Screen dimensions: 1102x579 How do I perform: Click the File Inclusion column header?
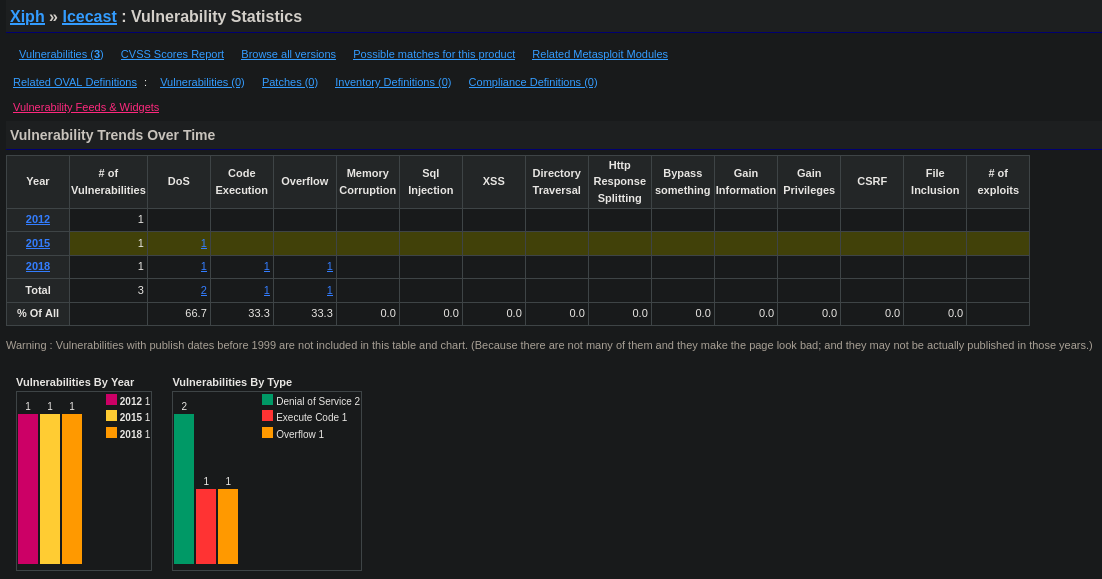click(x=935, y=182)
